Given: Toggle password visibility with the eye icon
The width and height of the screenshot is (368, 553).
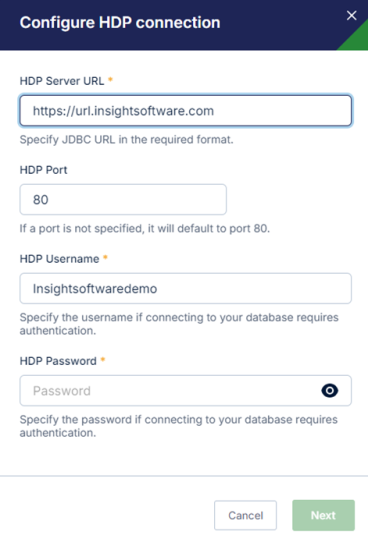Looking at the screenshot, I should tap(330, 391).
